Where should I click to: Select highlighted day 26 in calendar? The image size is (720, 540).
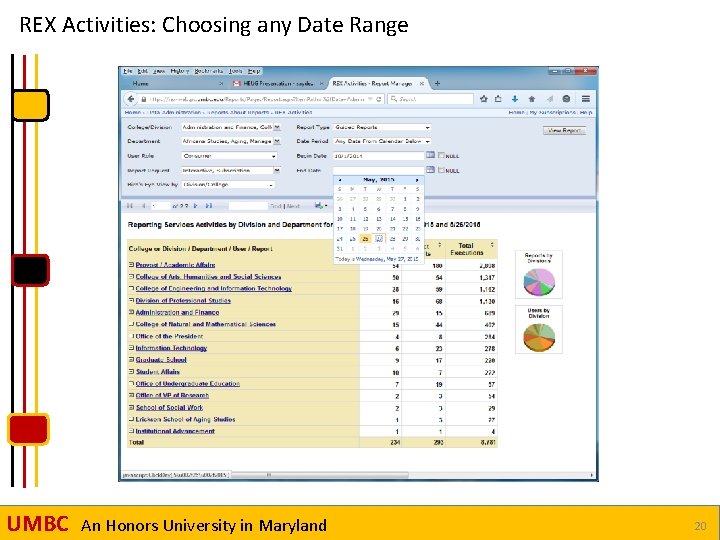365,239
